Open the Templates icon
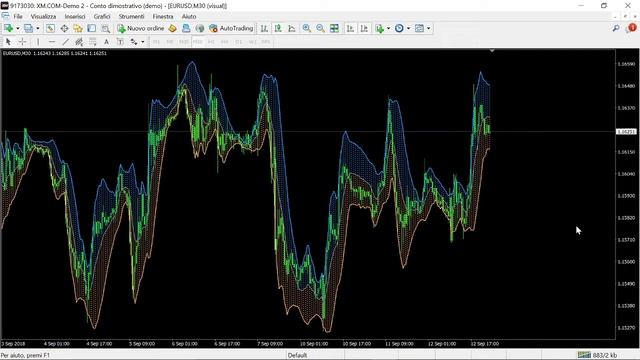Screen dimensions: 640x360 tap(419, 28)
